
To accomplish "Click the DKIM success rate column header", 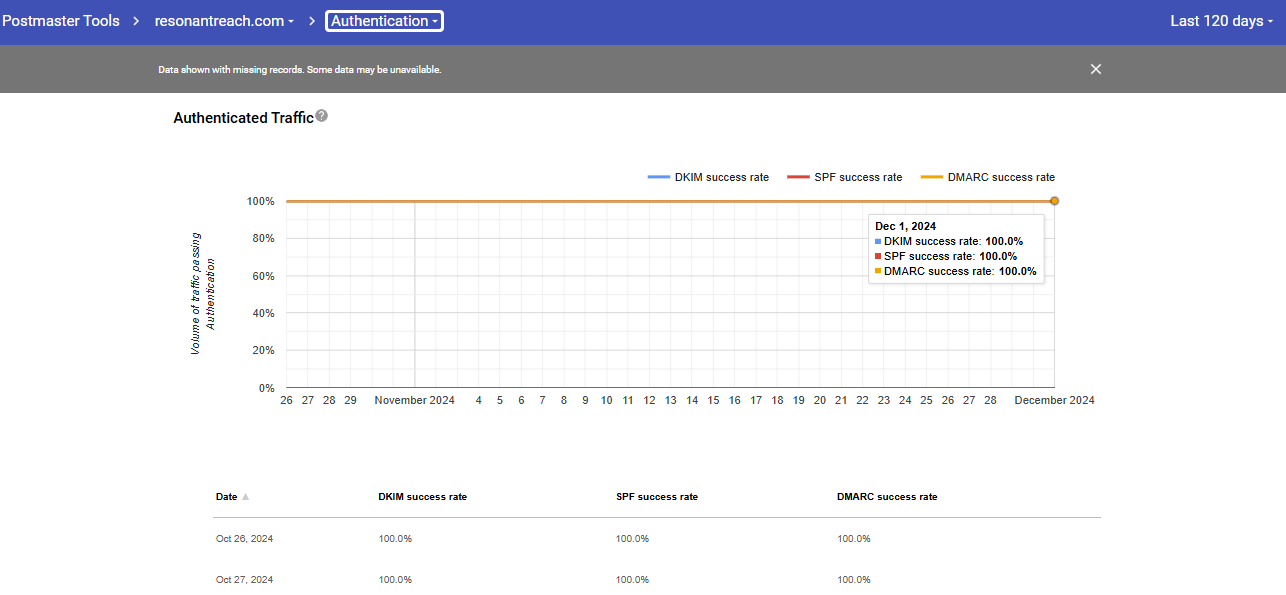I will [422, 497].
